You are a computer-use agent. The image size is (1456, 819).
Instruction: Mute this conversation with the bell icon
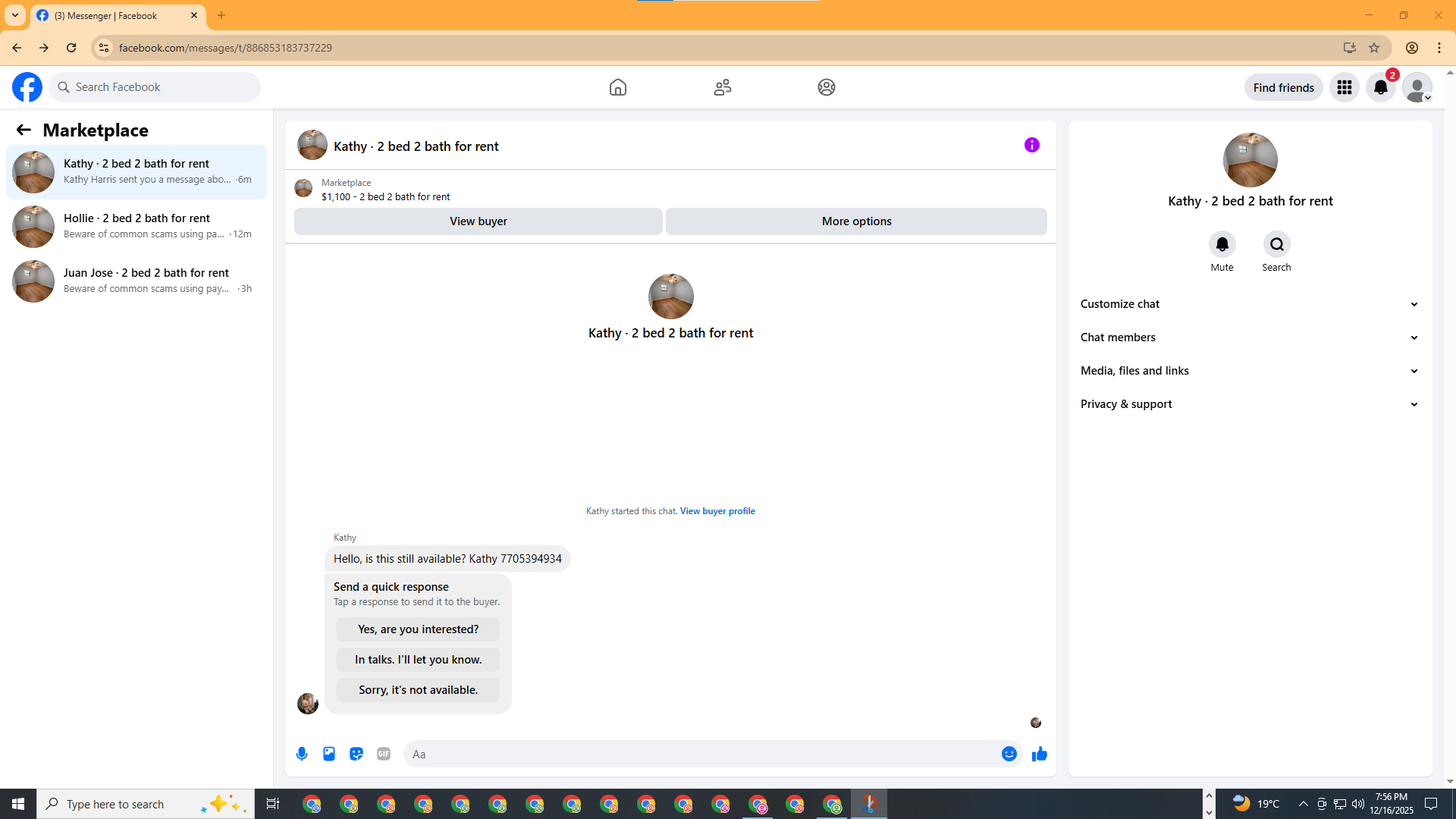[x=1222, y=244]
